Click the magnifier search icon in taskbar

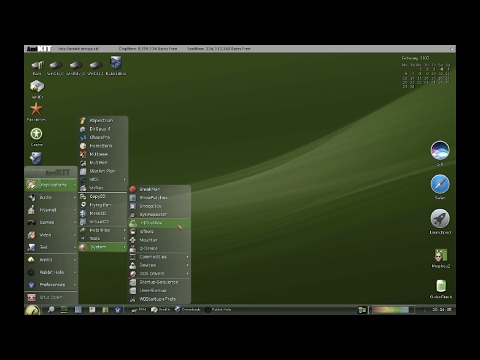click(x=51, y=310)
